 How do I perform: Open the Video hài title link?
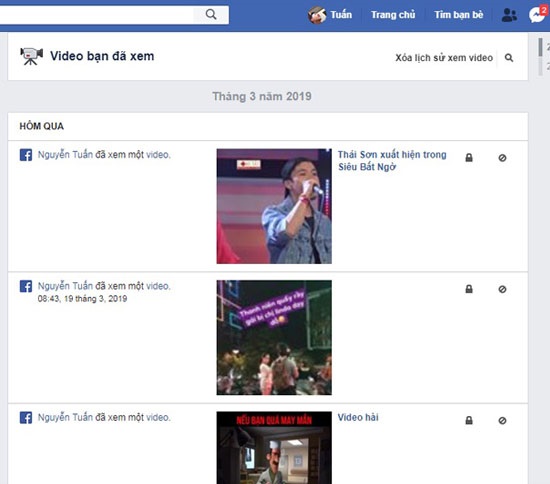(x=358, y=417)
